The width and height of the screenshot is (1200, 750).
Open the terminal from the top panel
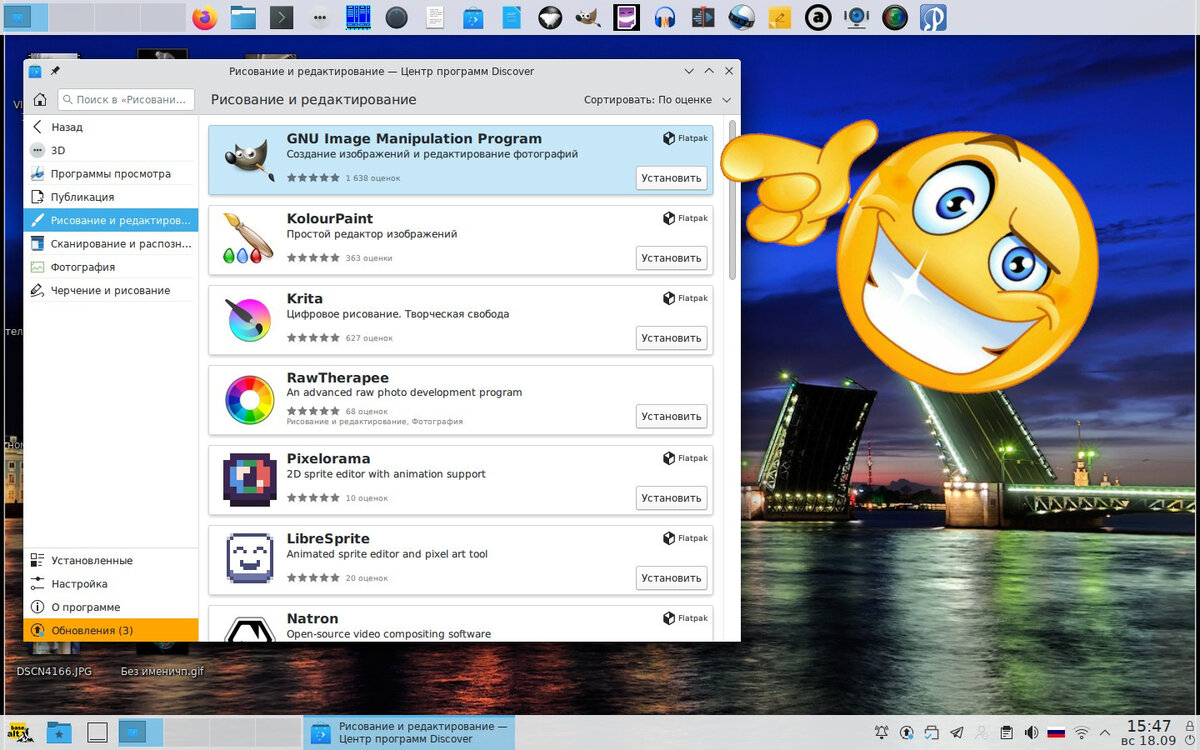pyautogui.click(x=282, y=17)
